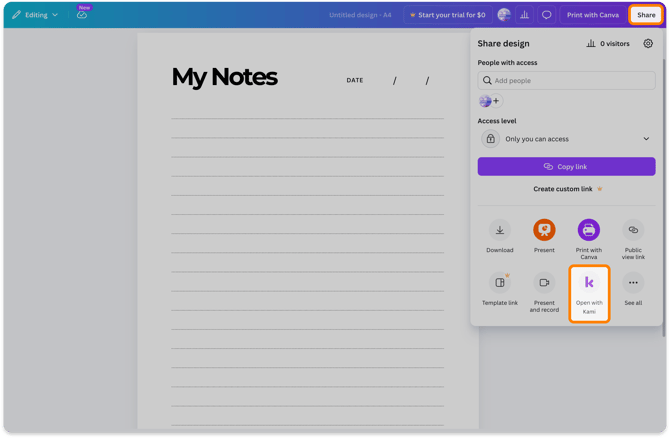670x438 pixels.
Task: Click the lock icon in Access level
Action: pyautogui.click(x=491, y=139)
